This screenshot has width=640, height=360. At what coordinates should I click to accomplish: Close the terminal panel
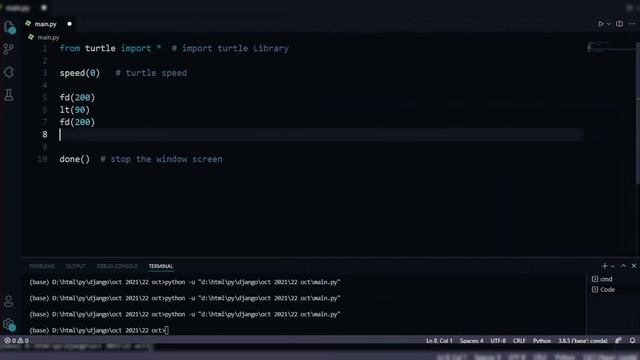coord(634,266)
